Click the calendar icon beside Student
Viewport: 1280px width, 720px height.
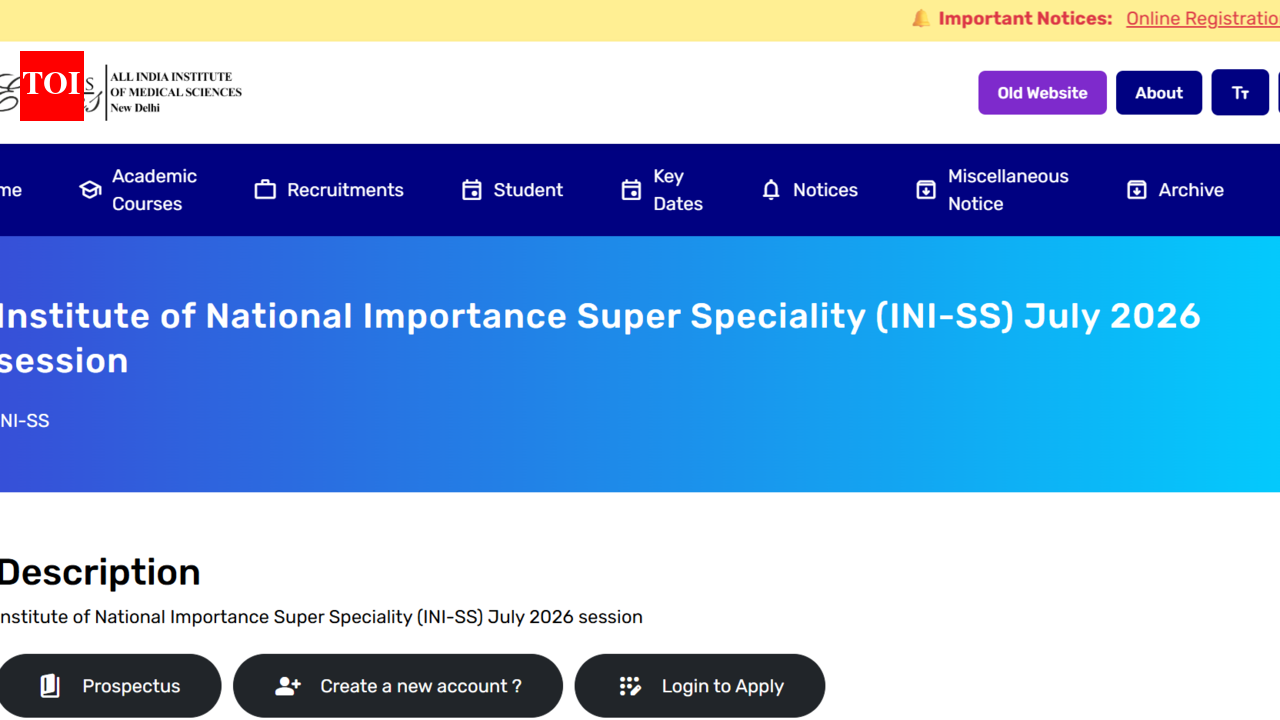(471, 189)
